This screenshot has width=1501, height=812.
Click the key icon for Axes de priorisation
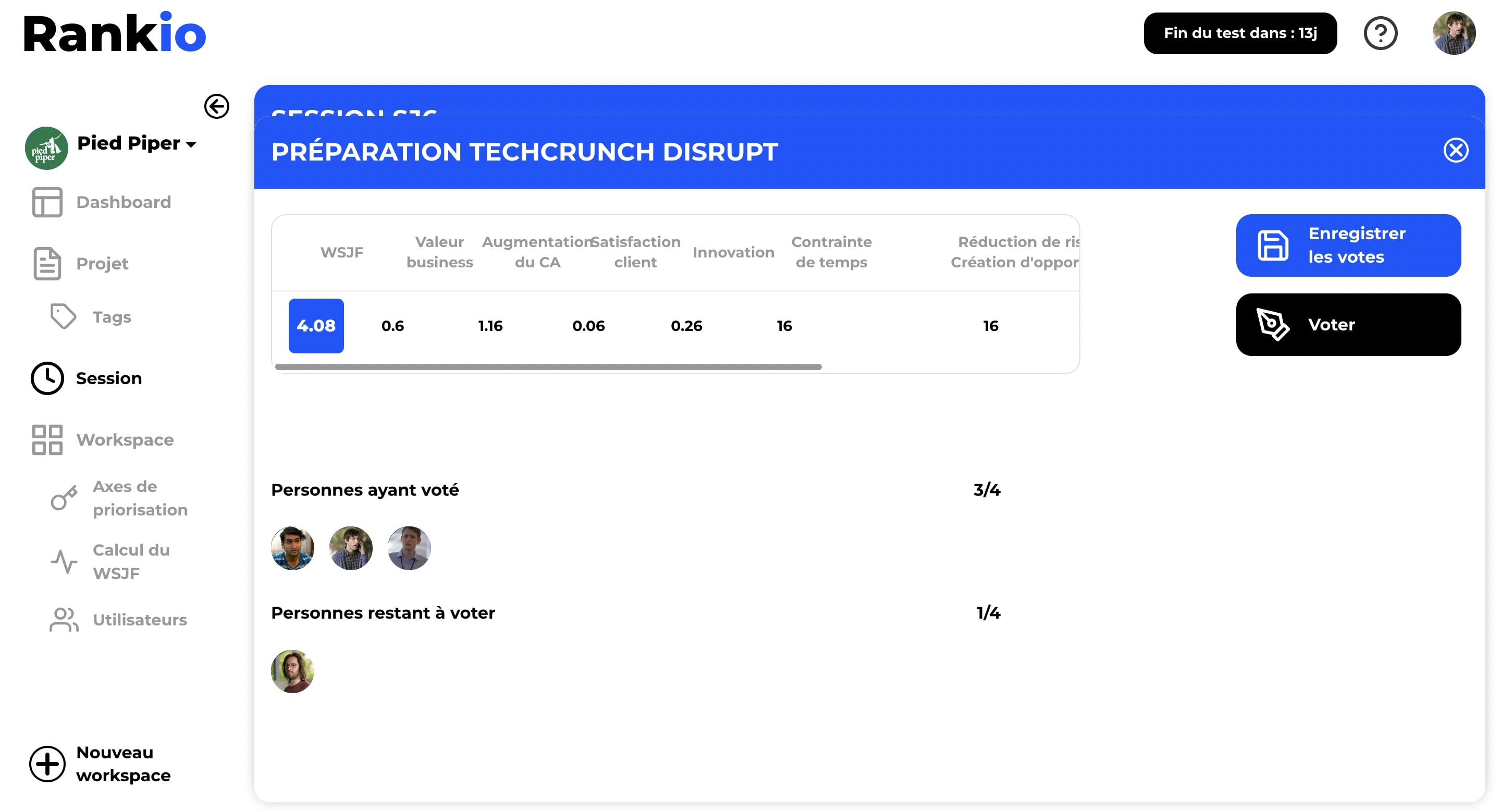64,498
